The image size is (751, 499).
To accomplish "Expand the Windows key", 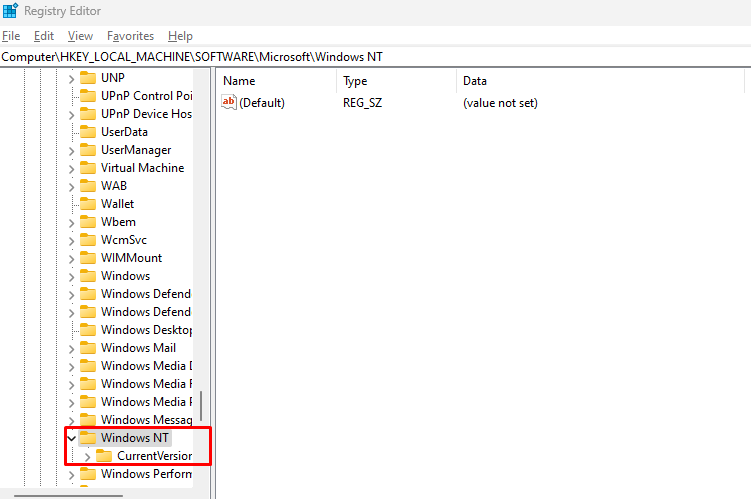I will click(71, 277).
